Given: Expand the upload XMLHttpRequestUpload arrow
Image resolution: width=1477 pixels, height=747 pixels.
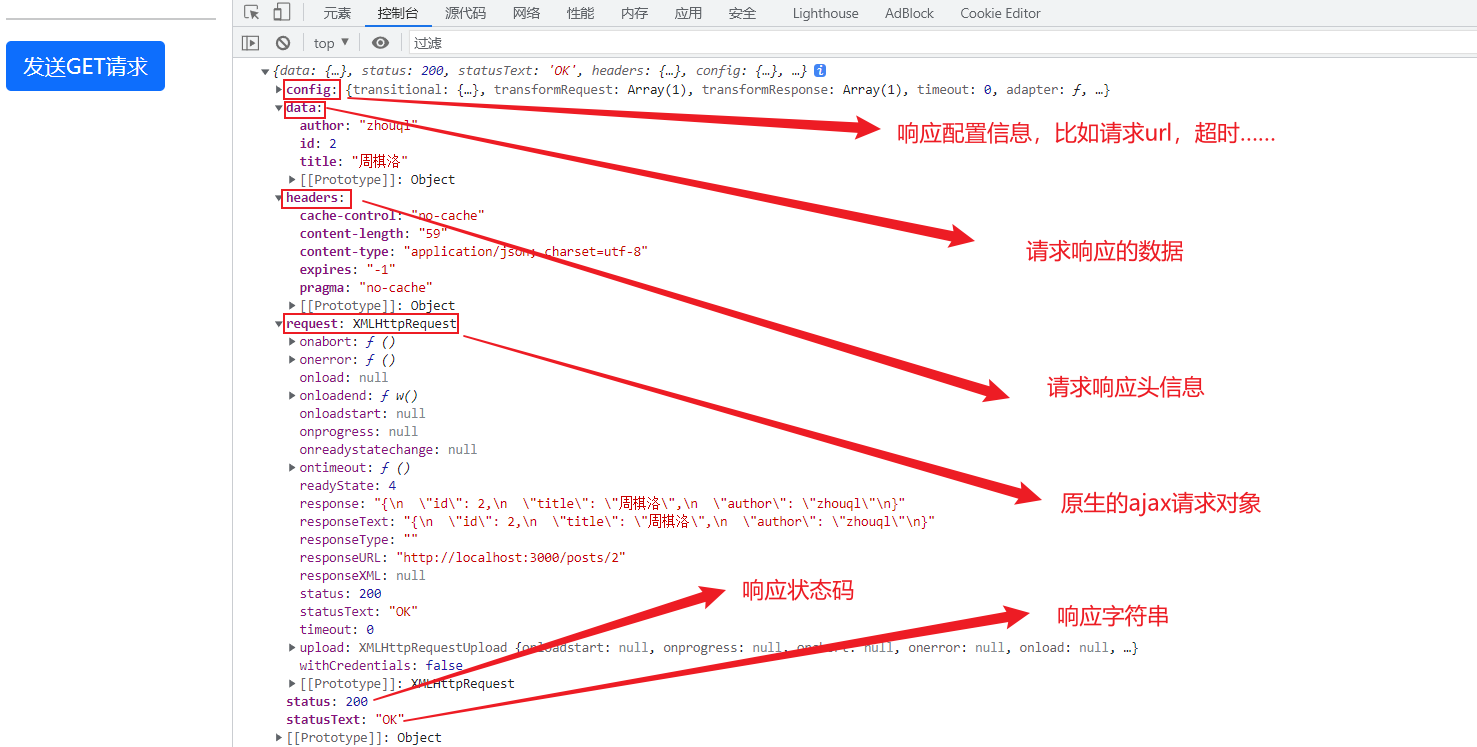Looking at the screenshot, I should pos(293,648).
